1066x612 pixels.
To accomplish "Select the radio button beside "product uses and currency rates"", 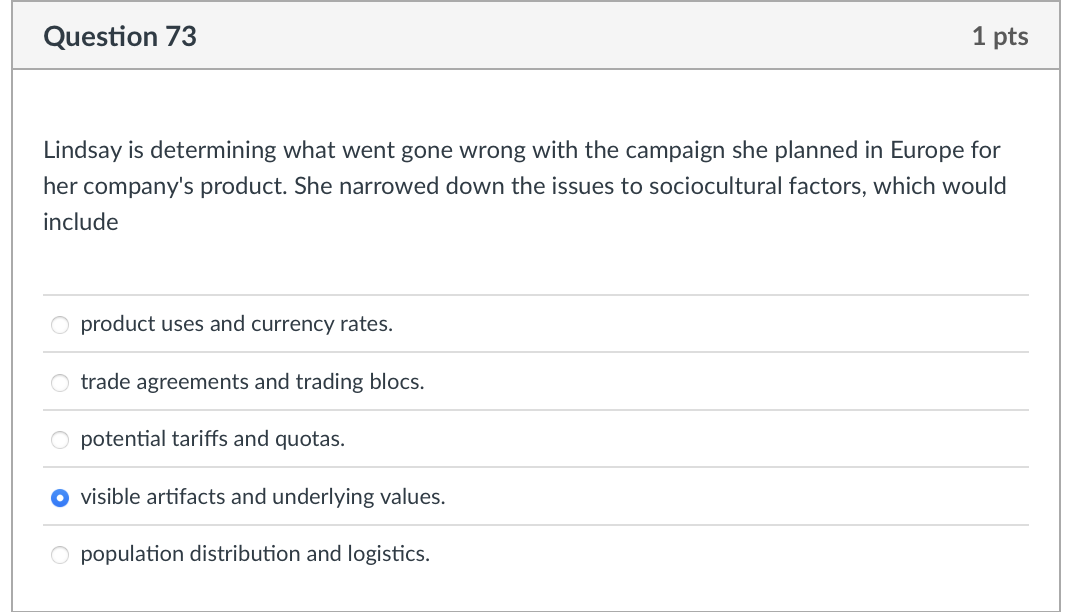I will click(x=60, y=325).
